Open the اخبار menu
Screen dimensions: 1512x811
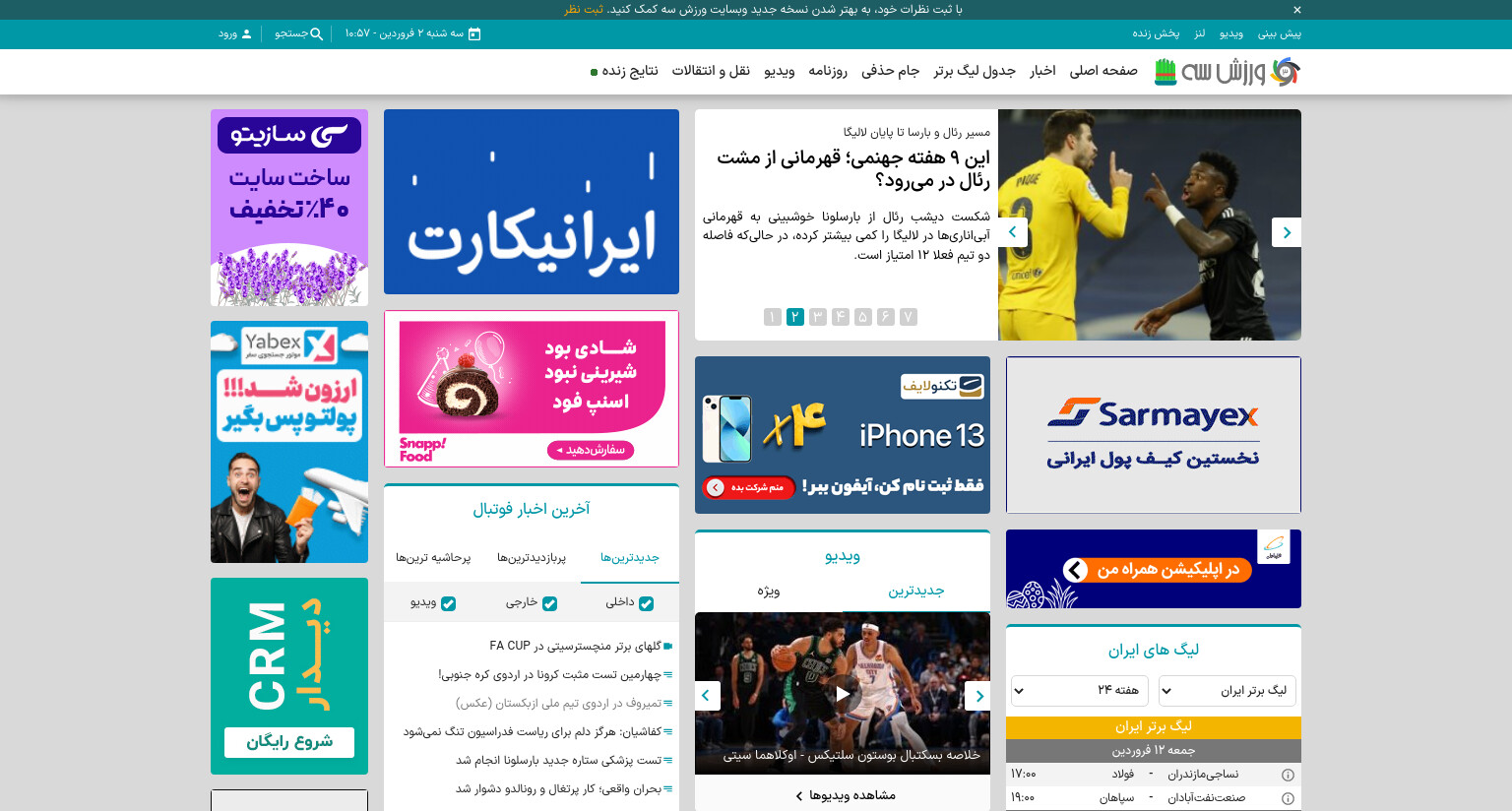(x=1042, y=71)
